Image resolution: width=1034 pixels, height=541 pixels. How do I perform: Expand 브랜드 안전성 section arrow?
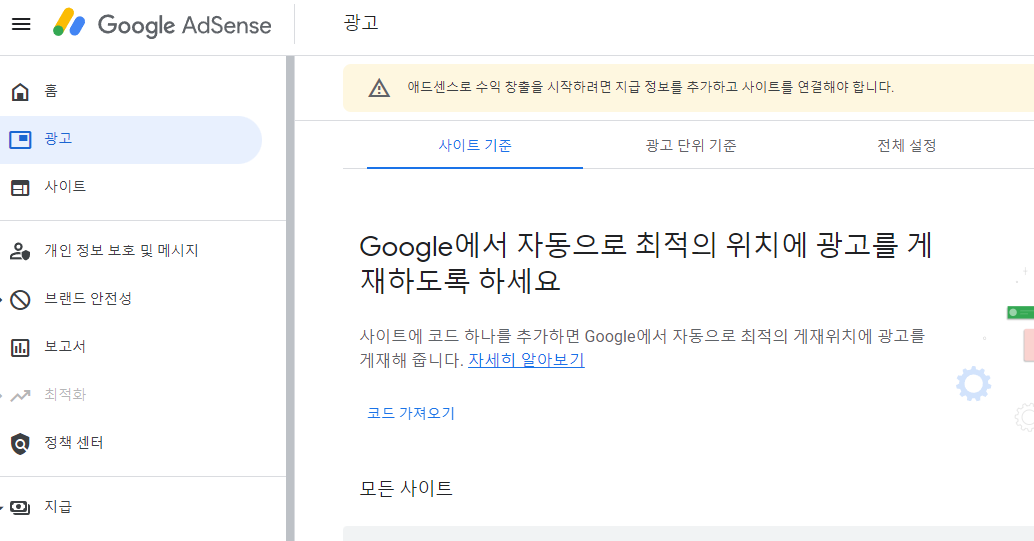click(x=2, y=300)
